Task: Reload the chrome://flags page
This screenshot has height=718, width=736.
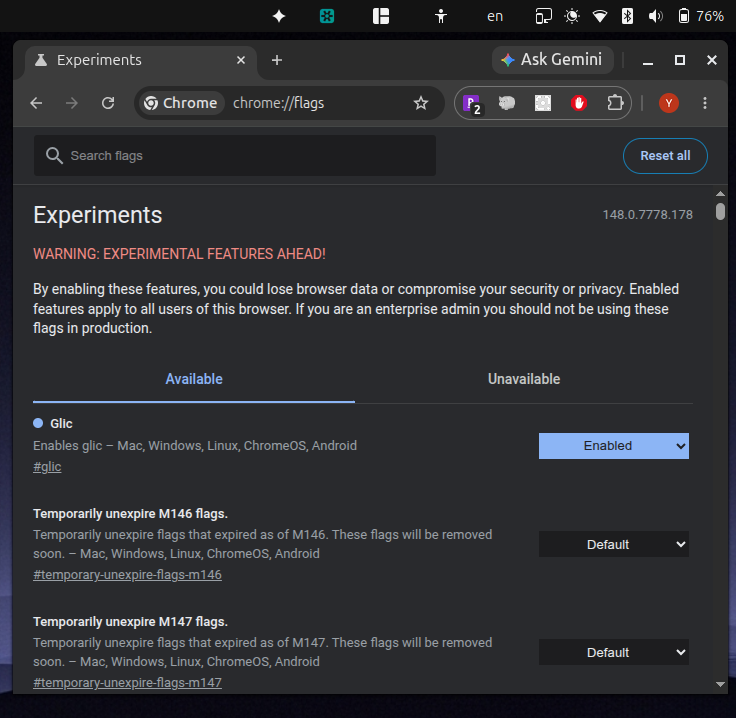Action: pyautogui.click(x=108, y=103)
